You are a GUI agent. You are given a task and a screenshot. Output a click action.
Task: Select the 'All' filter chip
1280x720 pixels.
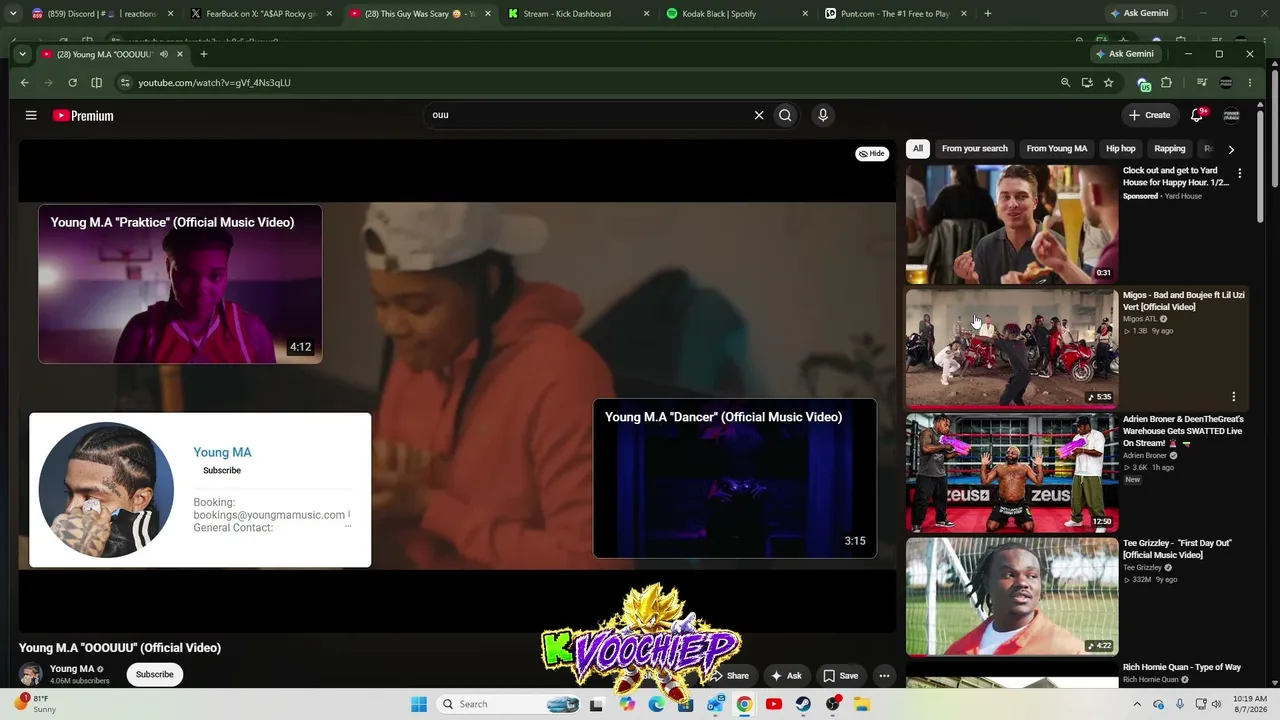pyautogui.click(x=918, y=149)
